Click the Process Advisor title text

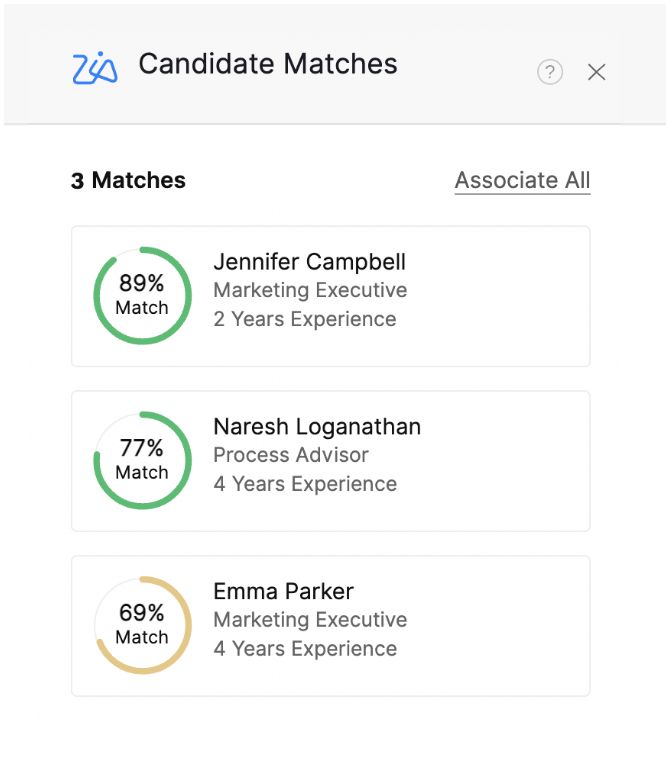click(291, 455)
